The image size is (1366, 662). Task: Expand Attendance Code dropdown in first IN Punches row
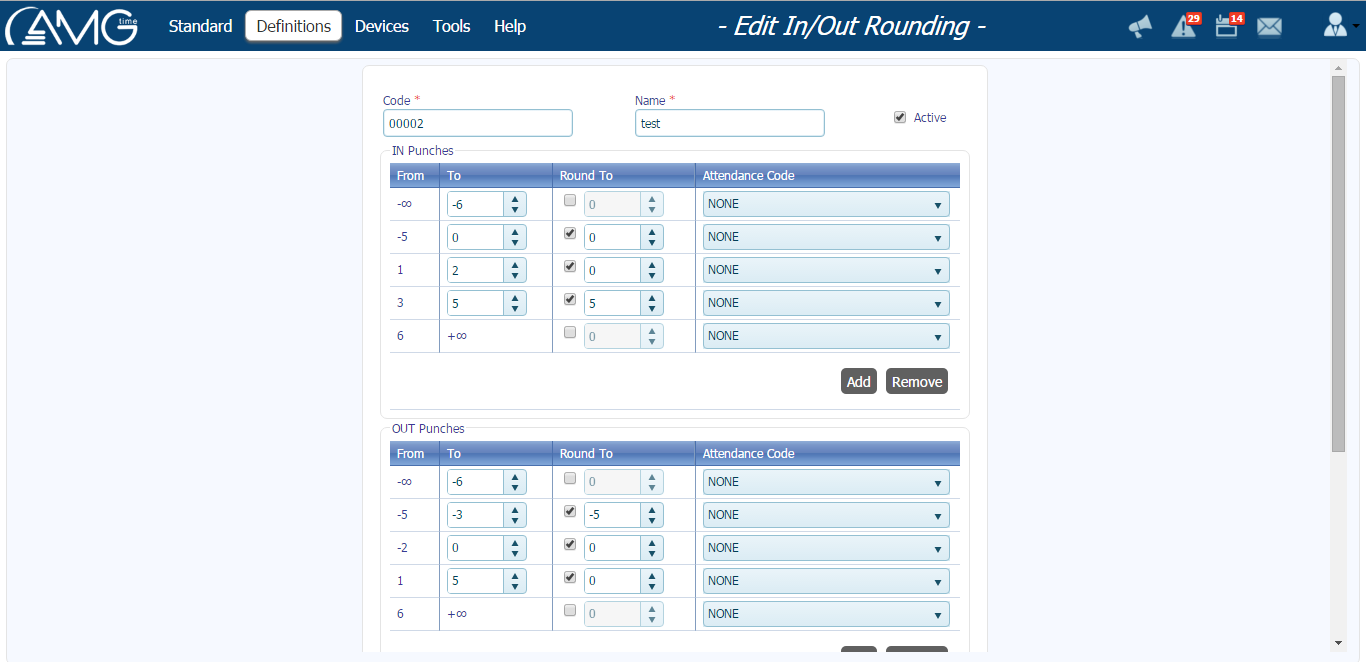(826, 204)
